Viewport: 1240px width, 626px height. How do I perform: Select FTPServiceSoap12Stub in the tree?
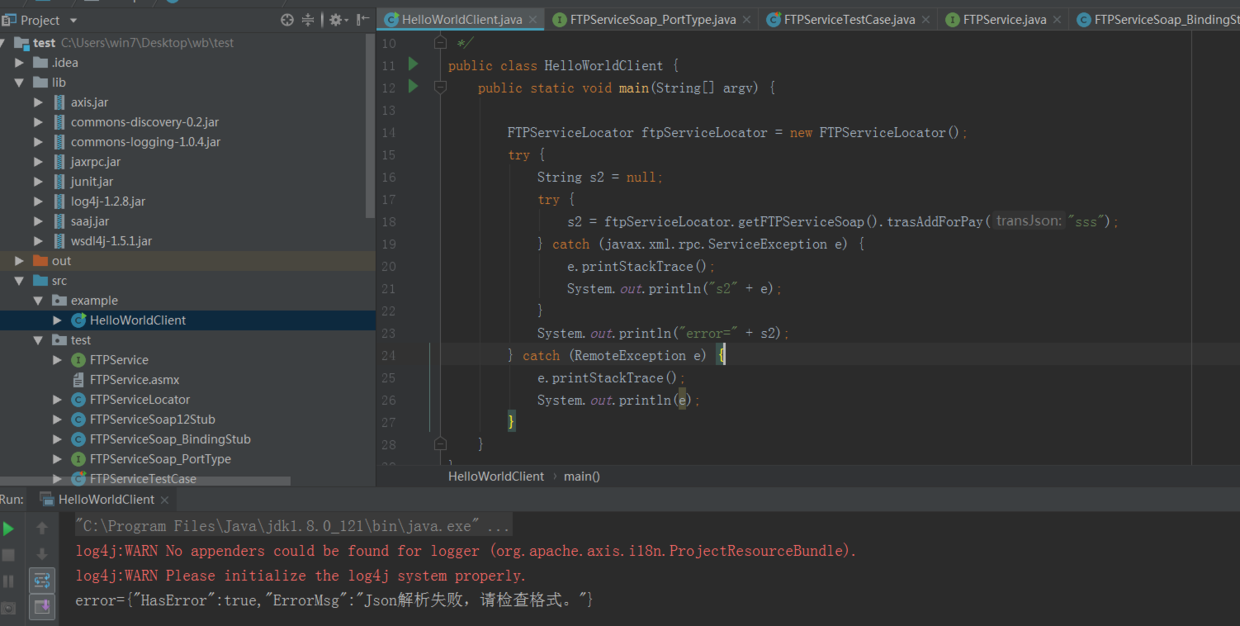pyautogui.click(x=152, y=419)
